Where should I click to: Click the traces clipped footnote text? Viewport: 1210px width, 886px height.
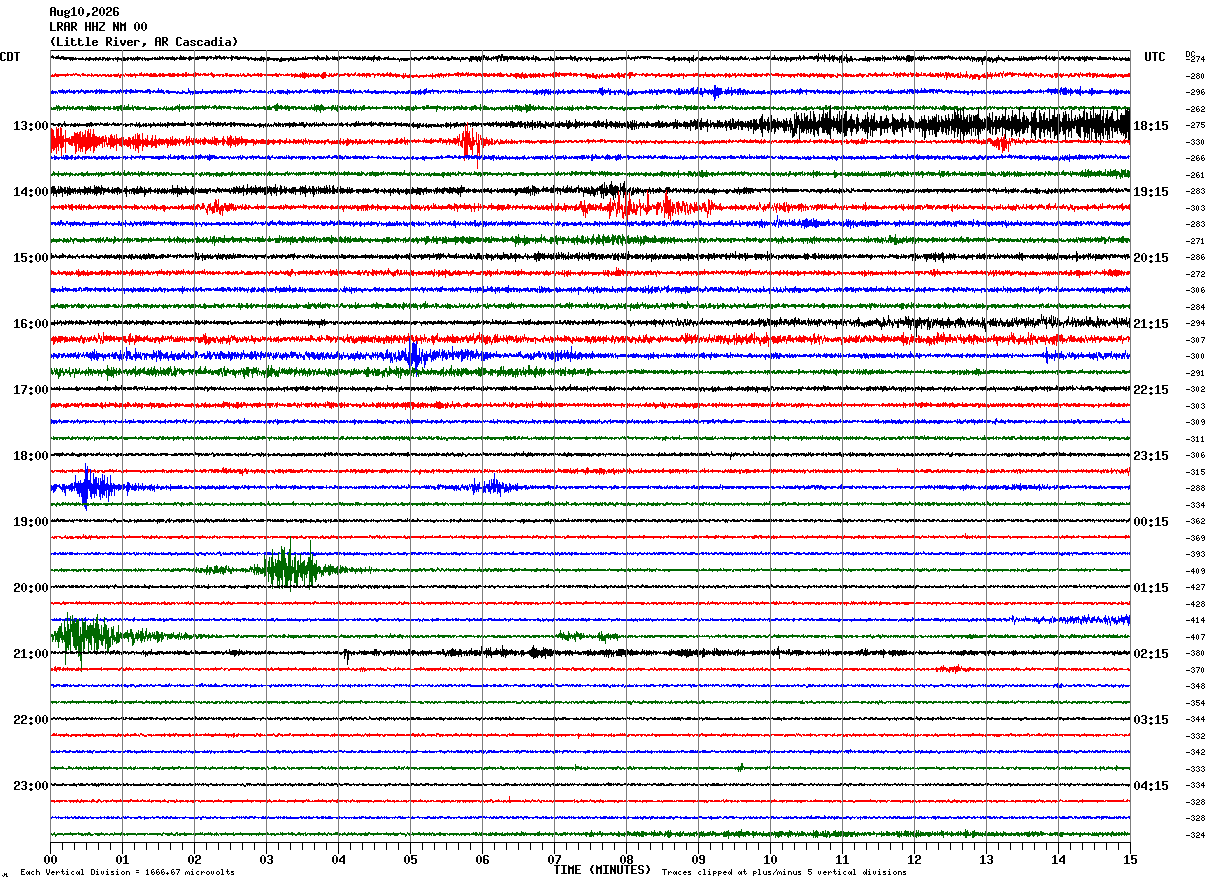click(785, 873)
